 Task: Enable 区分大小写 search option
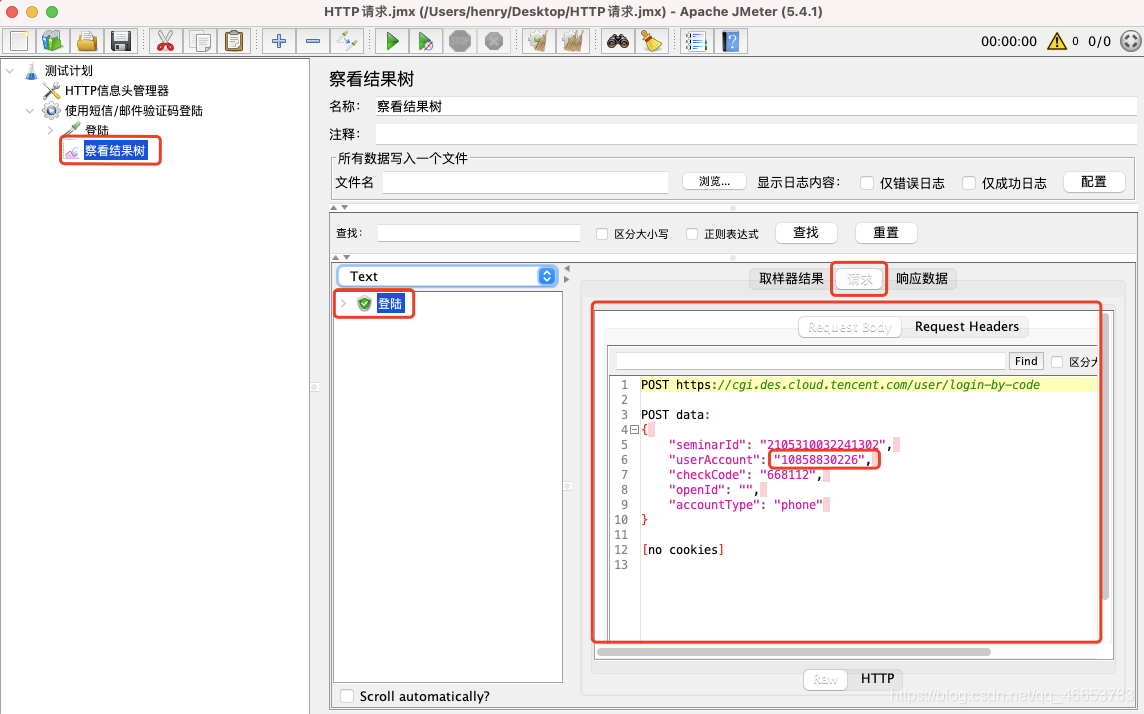click(602, 234)
